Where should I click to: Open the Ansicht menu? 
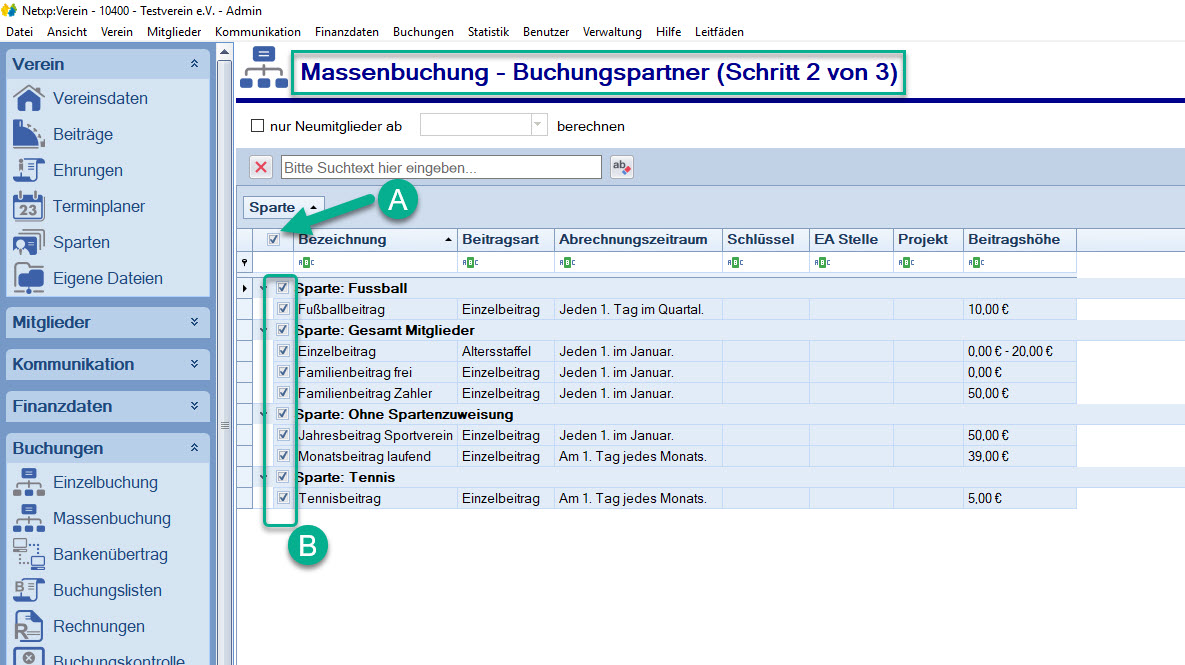coord(67,32)
